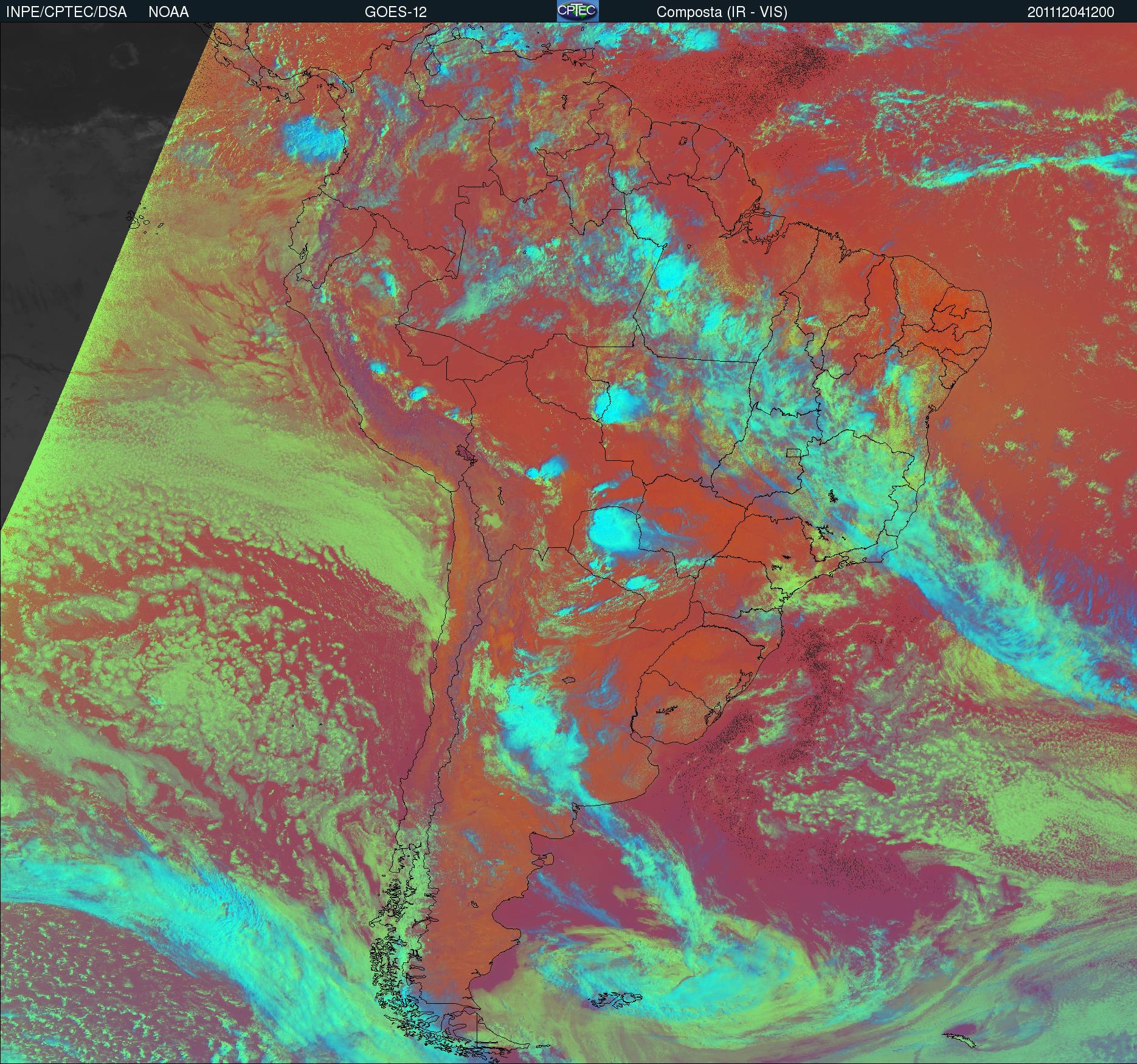The height and width of the screenshot is (1064, 1137).
Task: Select the NOAA label in header
Action: pyautogui.click(x=168, y=12)
